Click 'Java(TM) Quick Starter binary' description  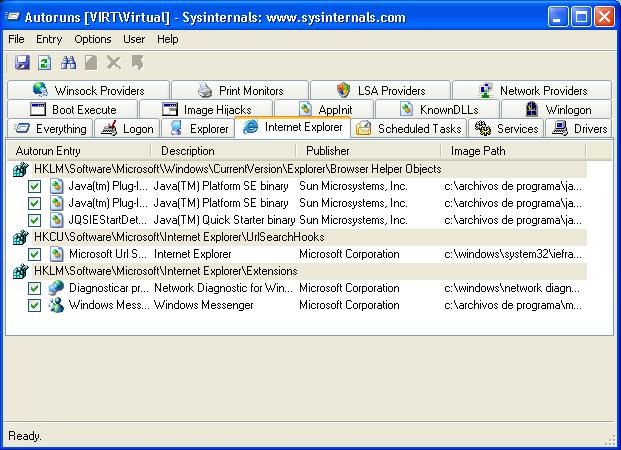pyautogui.click(x=224, y=220)
